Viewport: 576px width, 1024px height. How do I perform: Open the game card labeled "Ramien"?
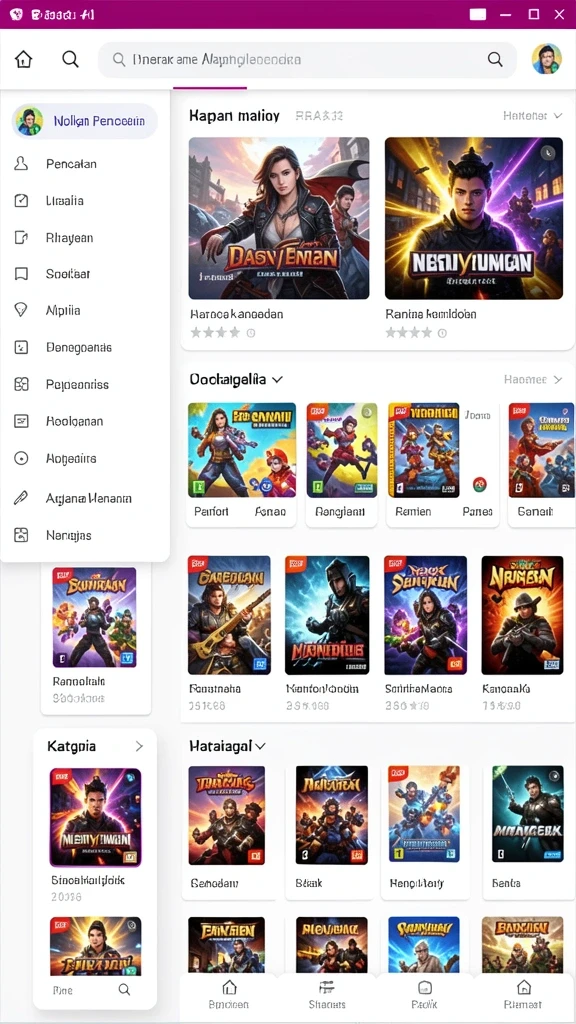point(443,464)
